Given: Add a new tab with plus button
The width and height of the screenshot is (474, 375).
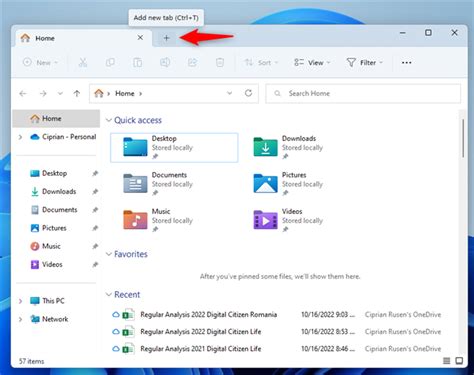Looking at the screenshot, I should coord(166,38).
